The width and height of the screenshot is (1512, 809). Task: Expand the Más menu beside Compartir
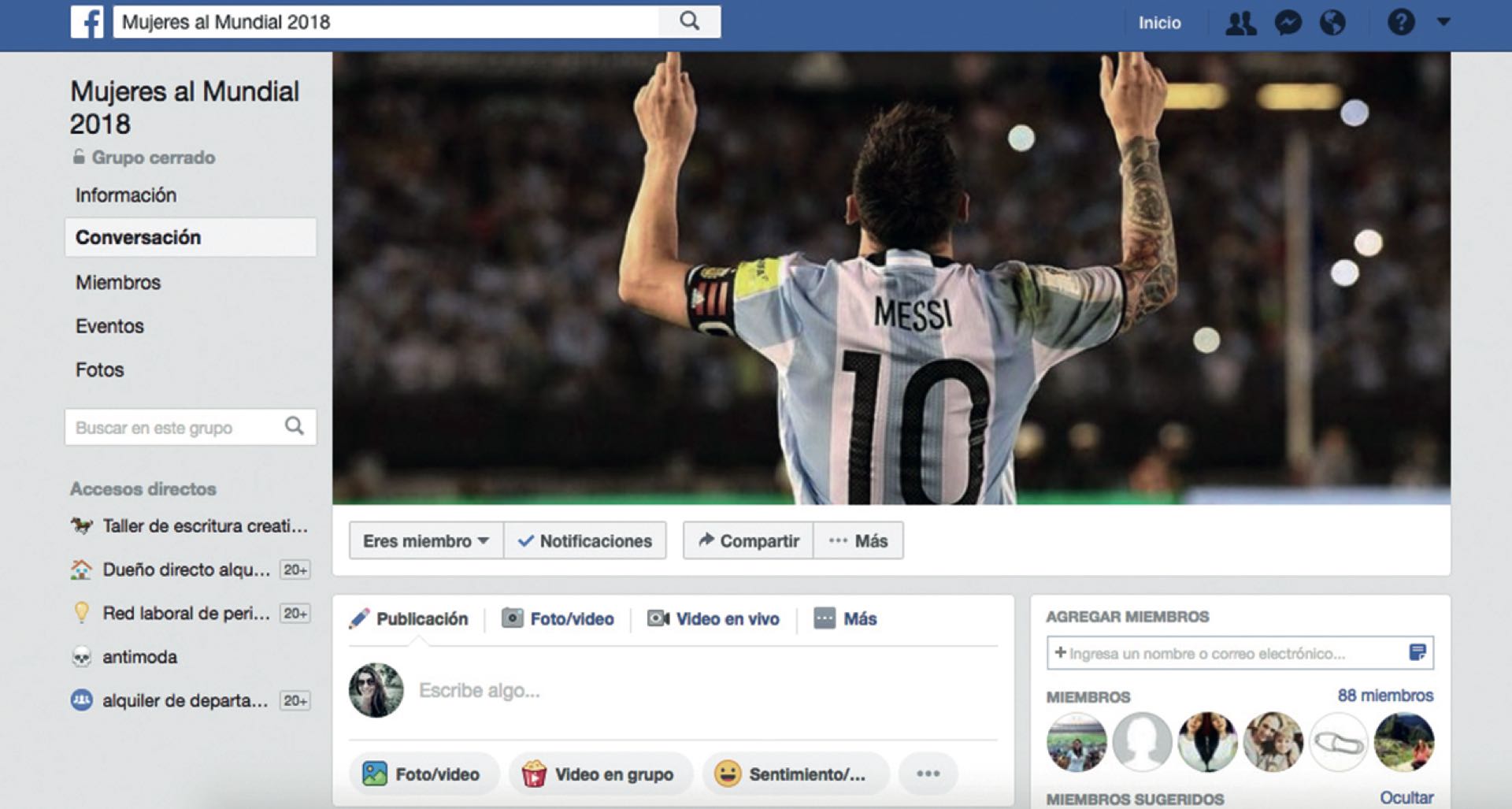858,541
